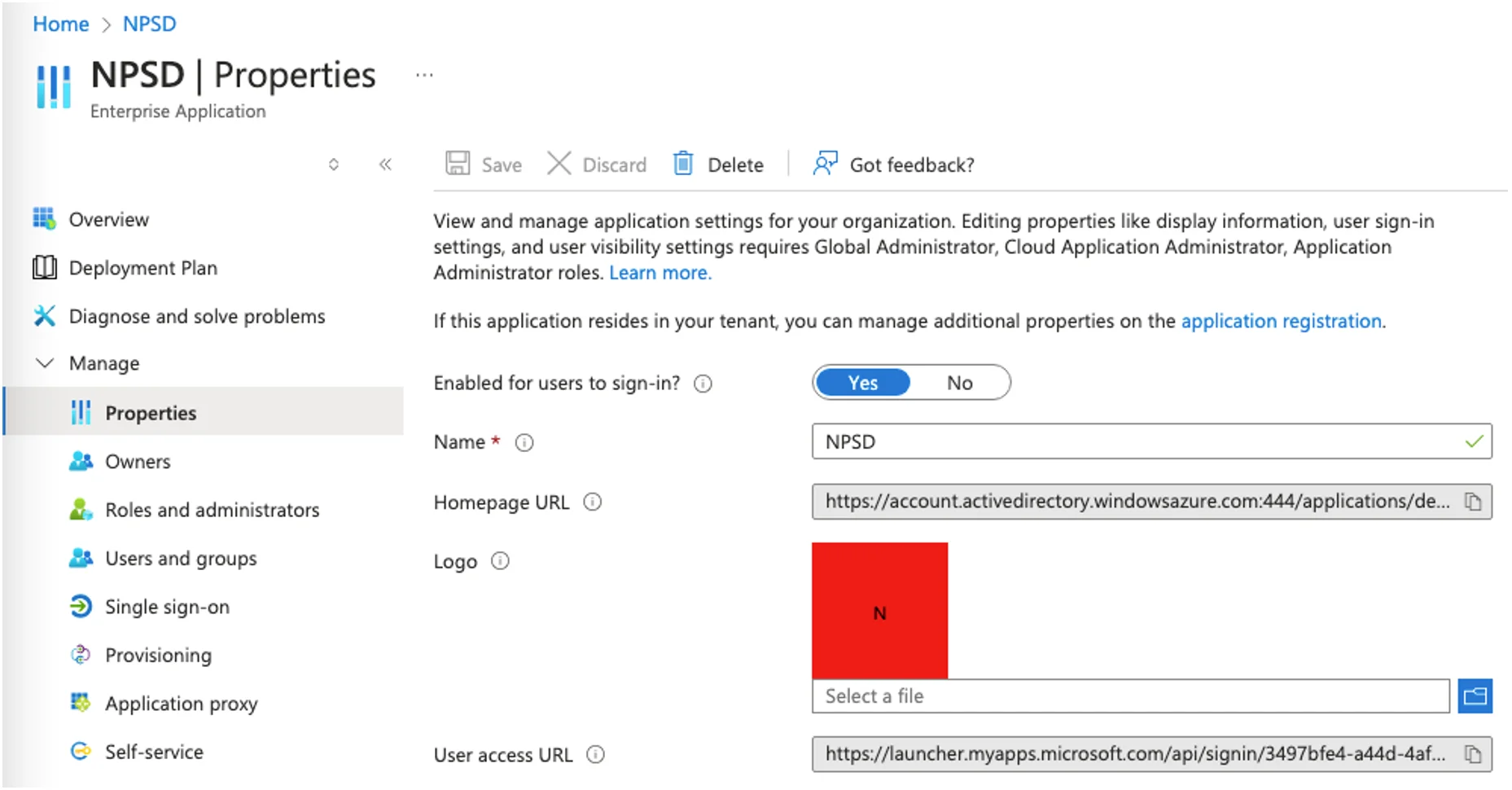Click the NPSD Enterprise Application header icon
Viewport: 1512px width, 790px height.
point(54,86)
